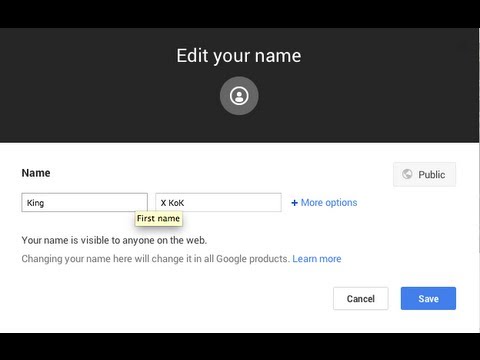Click the last name field containing X KoK
Screen dimensions: 480x360
218,202
